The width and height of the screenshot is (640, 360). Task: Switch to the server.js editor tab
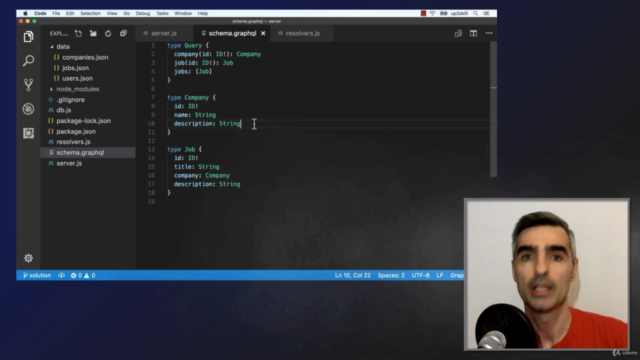(x=163, y=33)
